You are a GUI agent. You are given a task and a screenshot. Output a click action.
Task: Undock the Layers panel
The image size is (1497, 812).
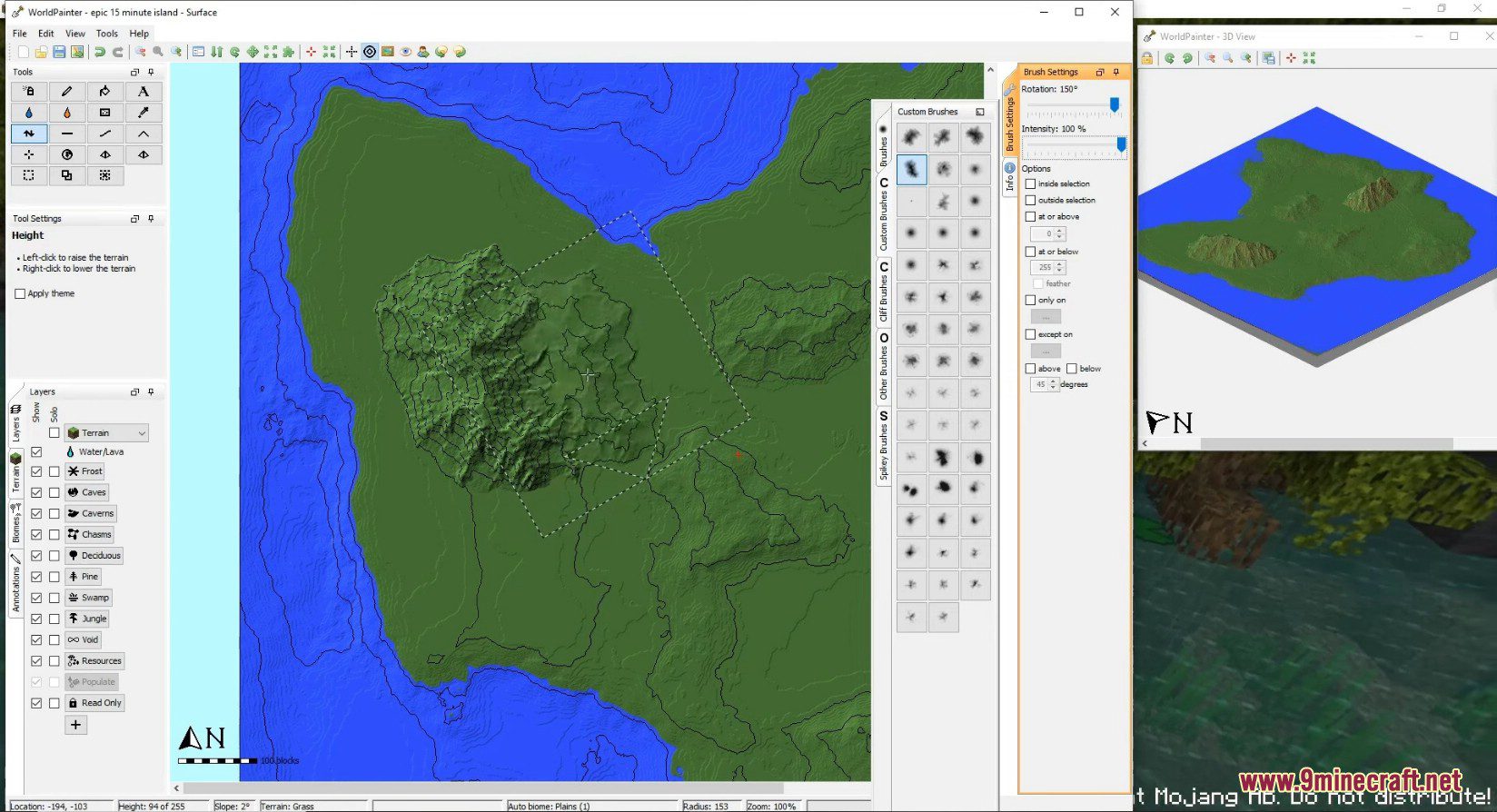tap(134, 391)
